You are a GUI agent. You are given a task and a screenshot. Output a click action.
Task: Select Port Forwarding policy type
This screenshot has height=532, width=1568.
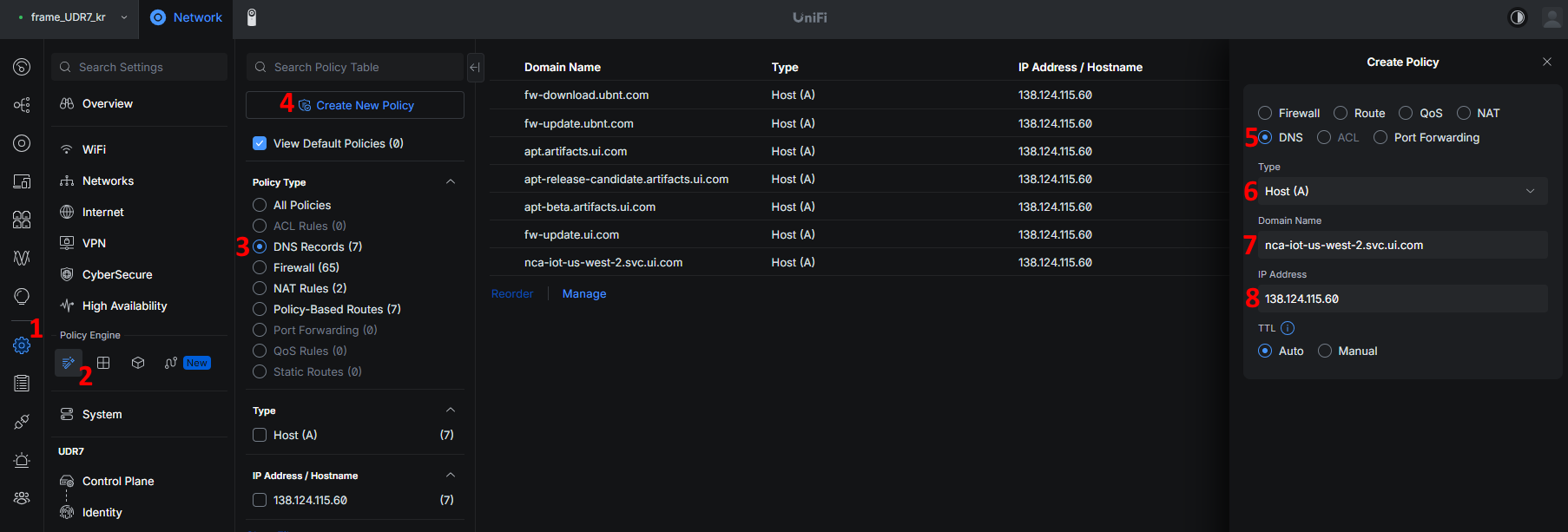click(1380, 137)
